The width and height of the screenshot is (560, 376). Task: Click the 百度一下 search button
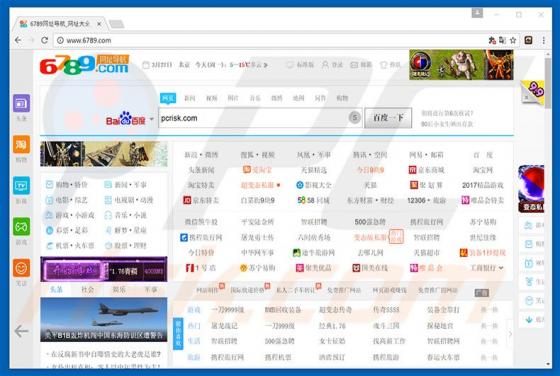(x=388, y=117)
